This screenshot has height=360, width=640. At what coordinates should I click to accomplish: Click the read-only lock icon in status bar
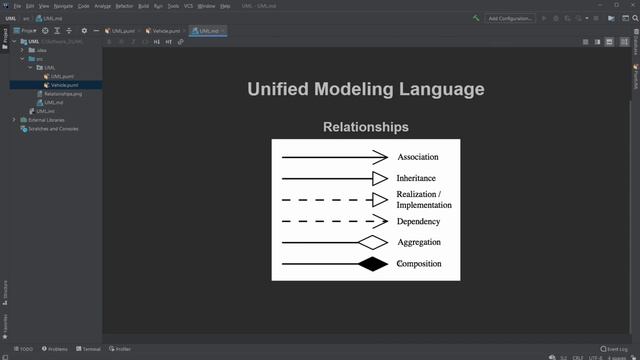point(634,358)
